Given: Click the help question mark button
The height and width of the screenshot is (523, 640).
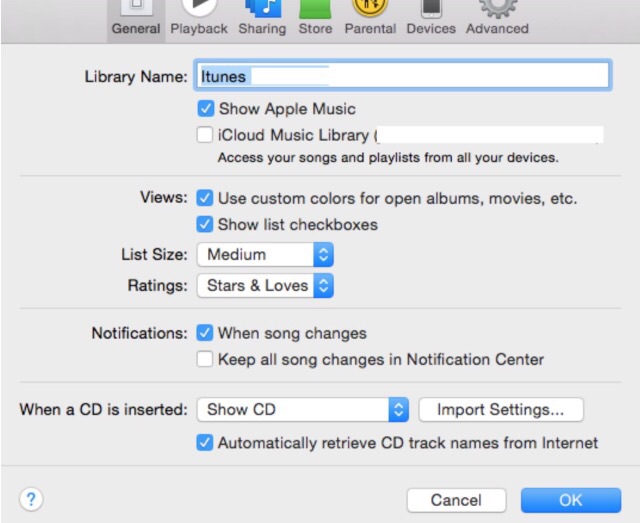Looking at the screenshot, I should [31, 499].
